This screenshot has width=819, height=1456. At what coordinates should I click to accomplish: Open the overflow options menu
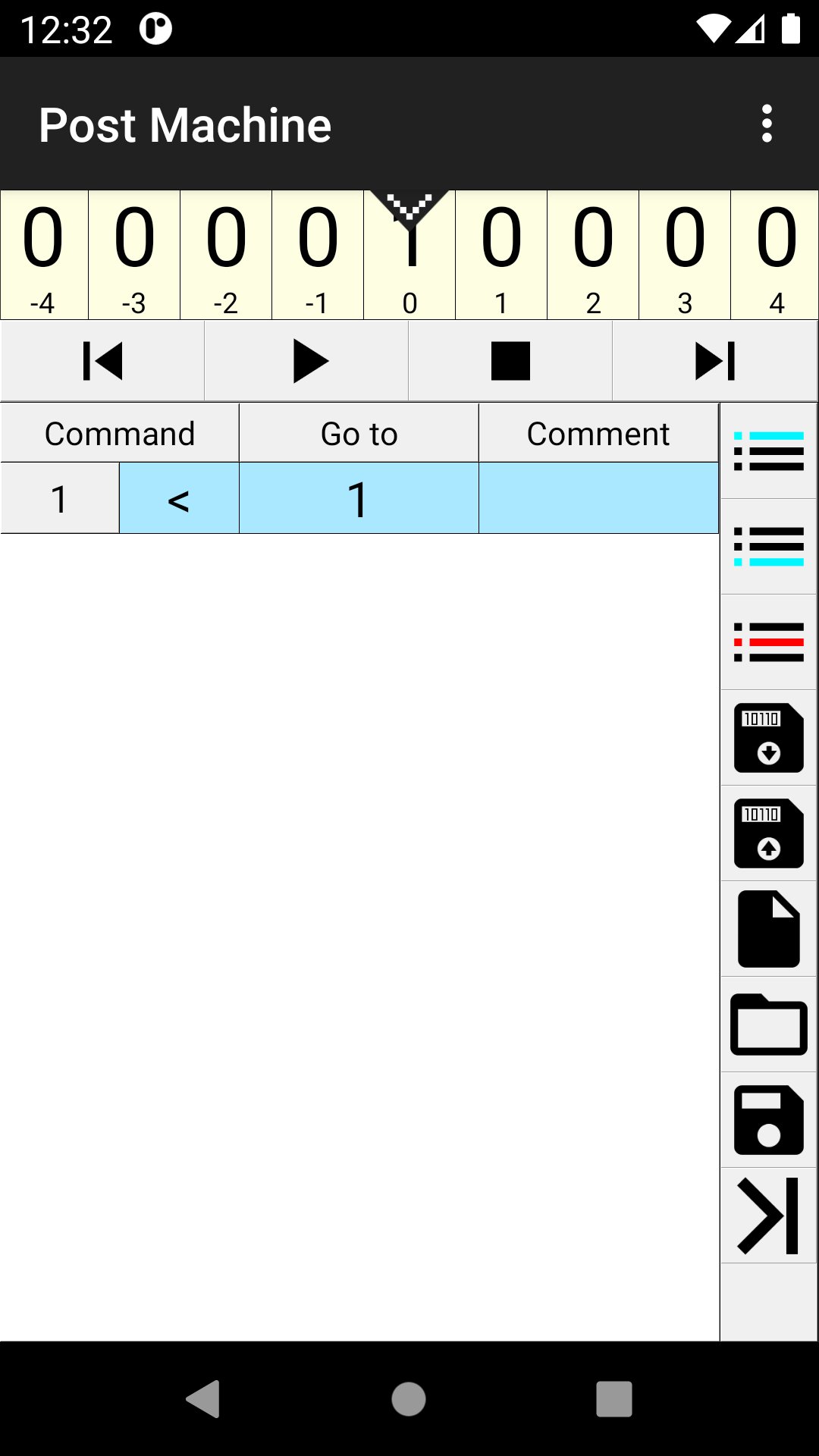point(767,125)
